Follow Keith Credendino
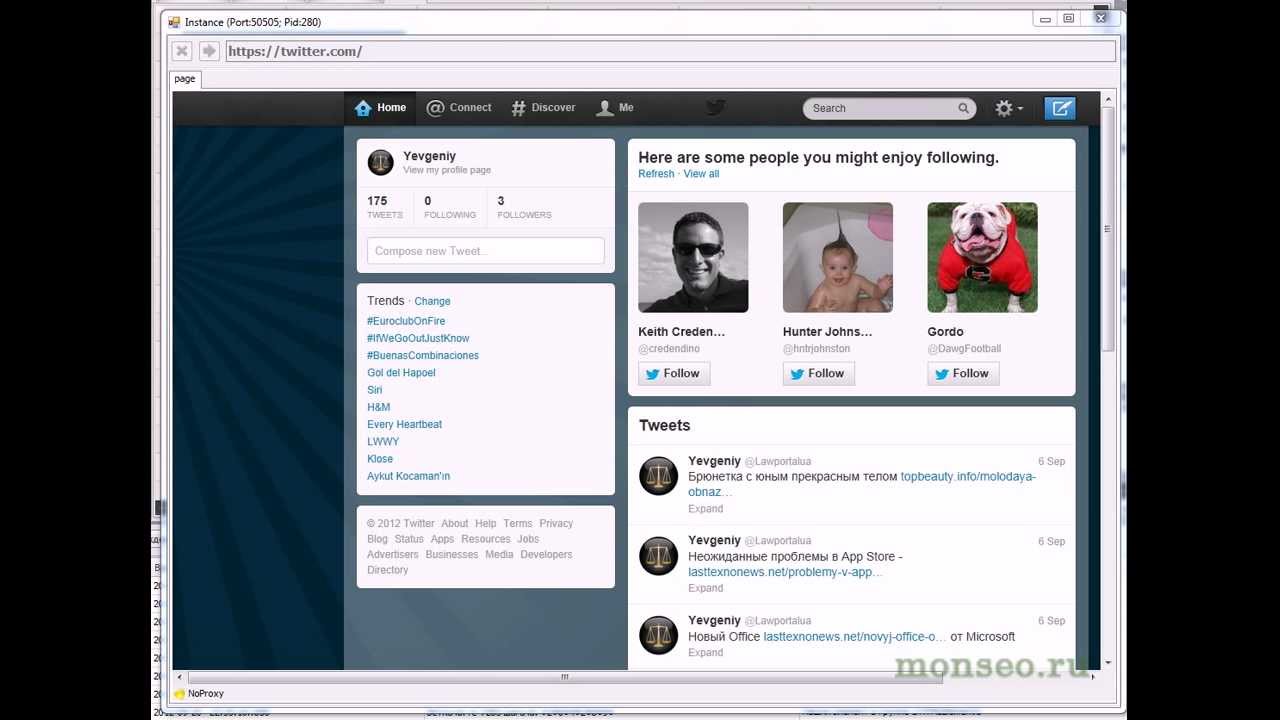 674,373
